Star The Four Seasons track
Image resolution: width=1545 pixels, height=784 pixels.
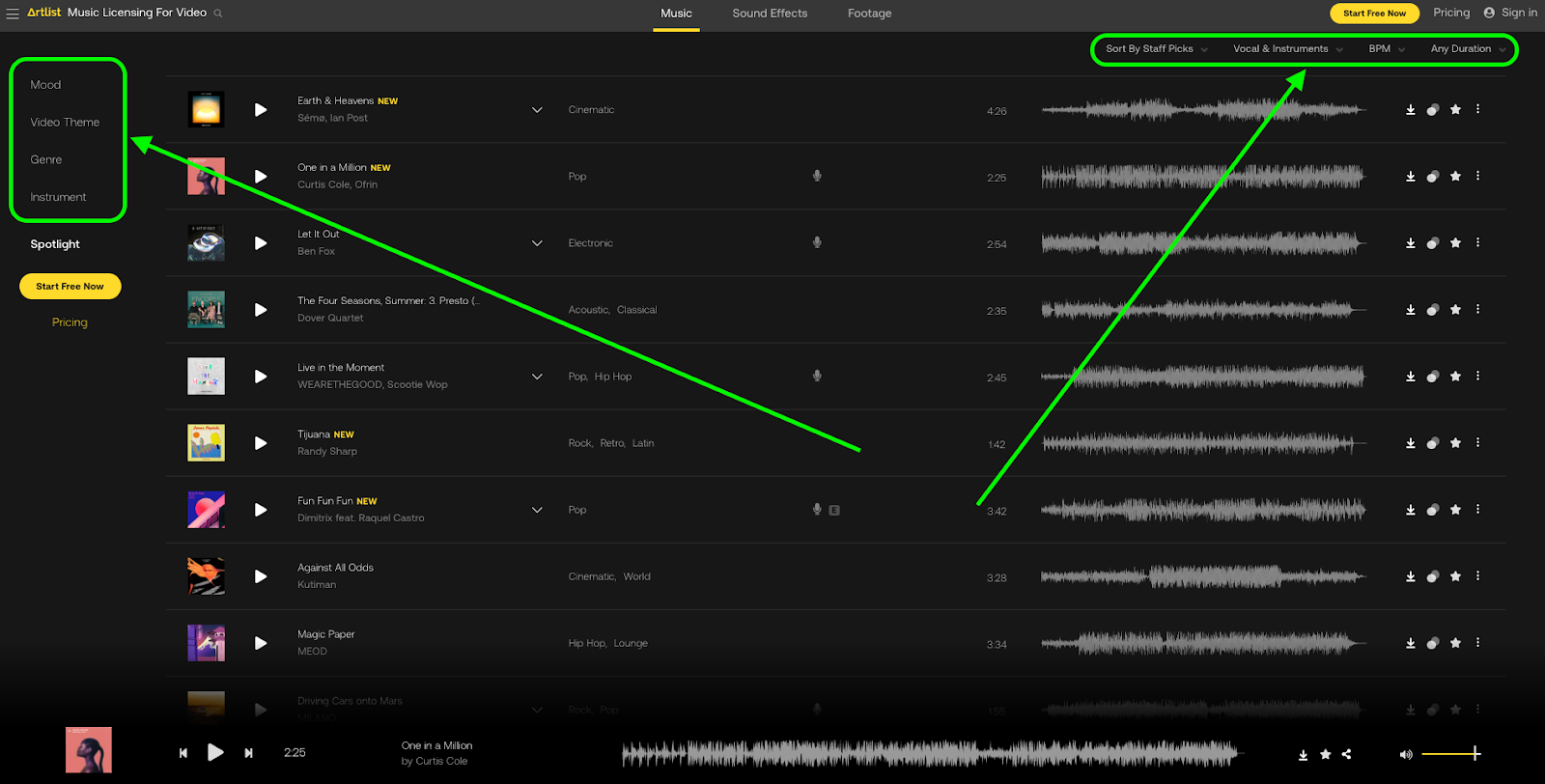coord(1456,309)
